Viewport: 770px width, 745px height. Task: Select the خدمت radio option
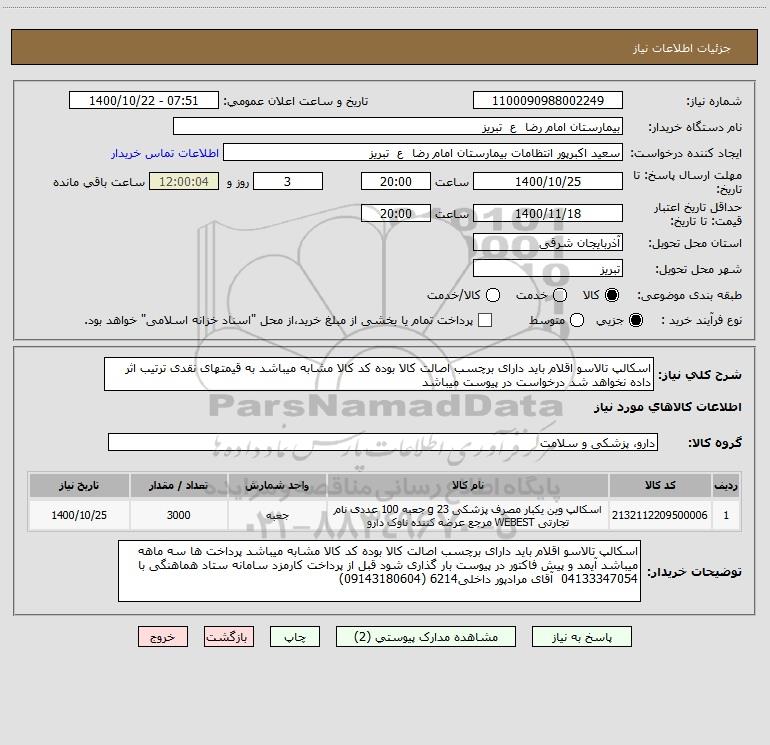(560, 295)
